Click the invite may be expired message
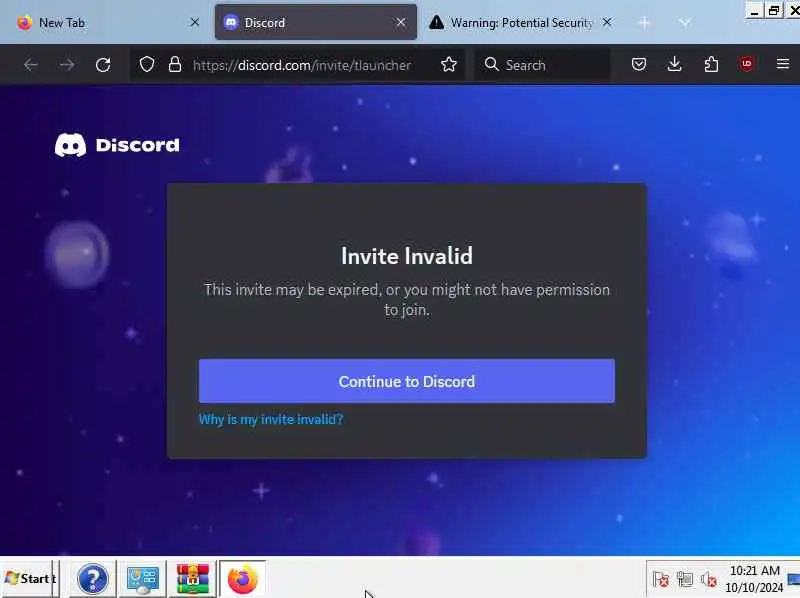800x598 pixels. tap(407, 300)
